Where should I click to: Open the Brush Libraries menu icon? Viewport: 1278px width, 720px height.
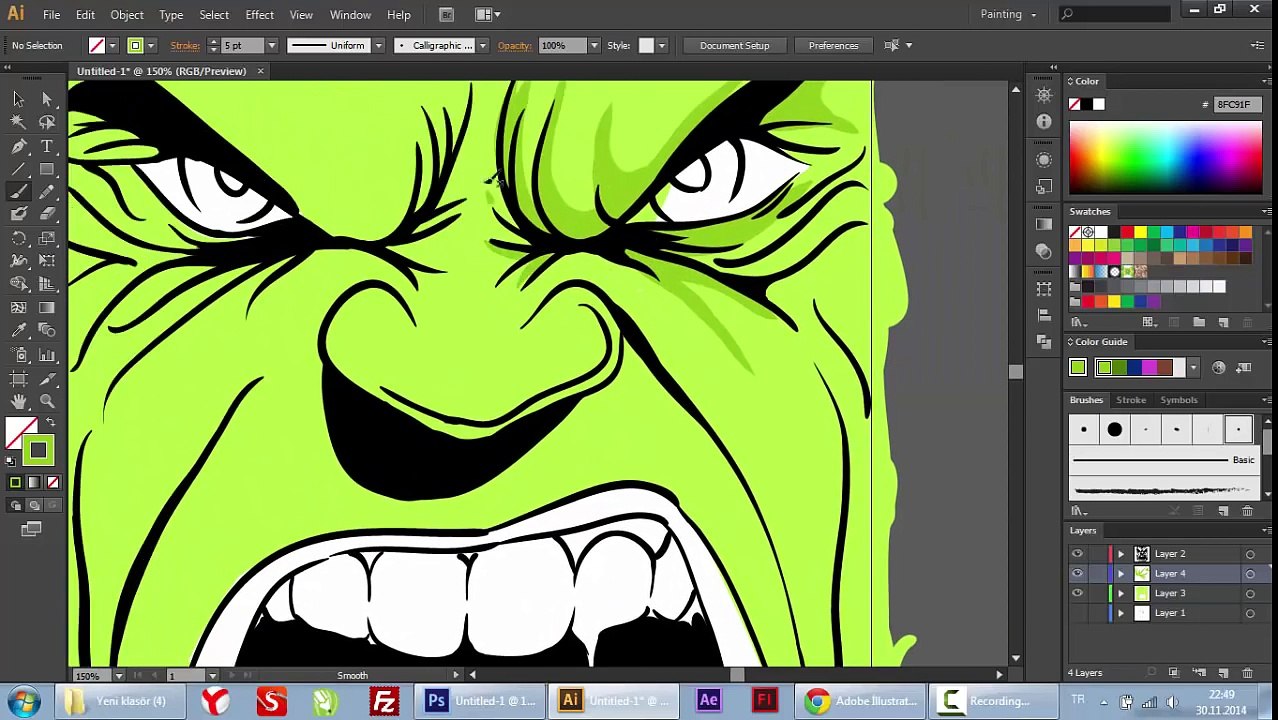[1079, 511]
